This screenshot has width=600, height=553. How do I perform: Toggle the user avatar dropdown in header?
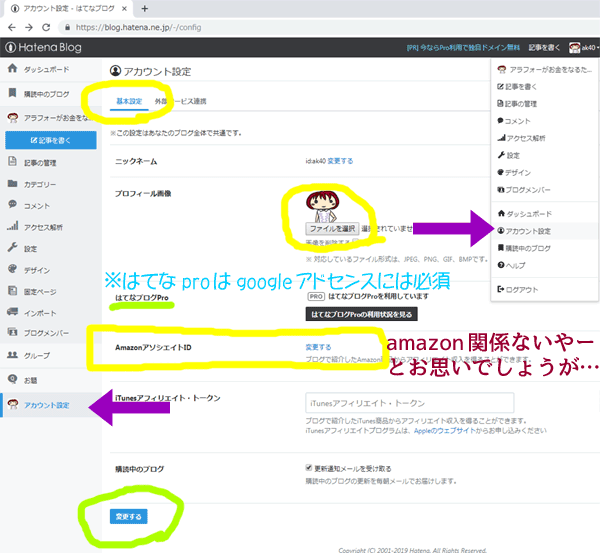pyautogui.click(x=584, y=47)
